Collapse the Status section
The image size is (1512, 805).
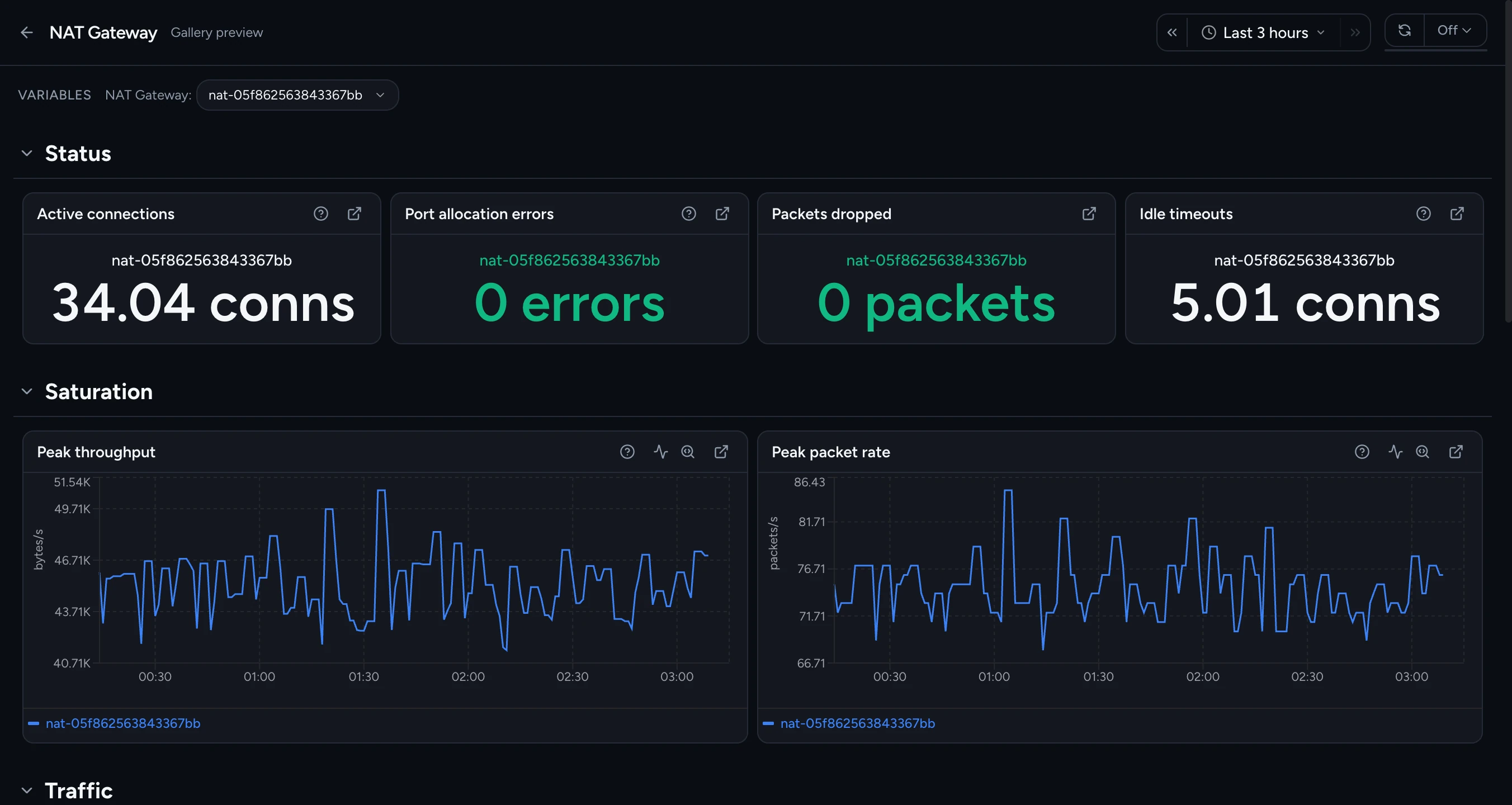click(26, 153)
